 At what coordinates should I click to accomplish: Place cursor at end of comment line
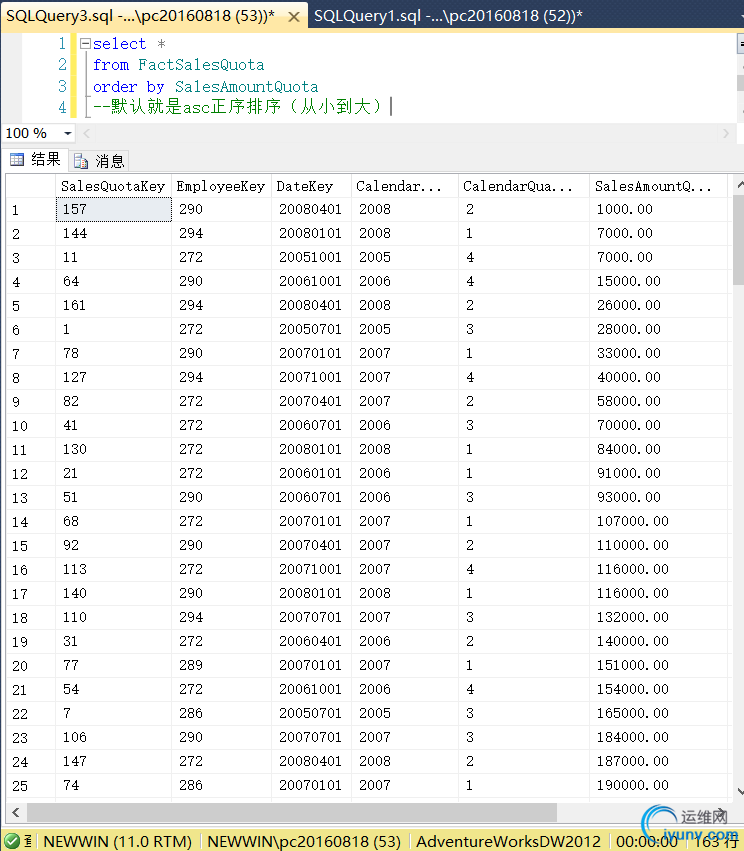tap(389, 106)
